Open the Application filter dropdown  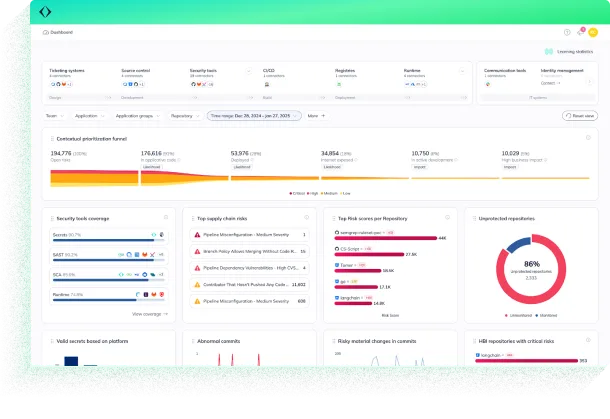(89, 116)
